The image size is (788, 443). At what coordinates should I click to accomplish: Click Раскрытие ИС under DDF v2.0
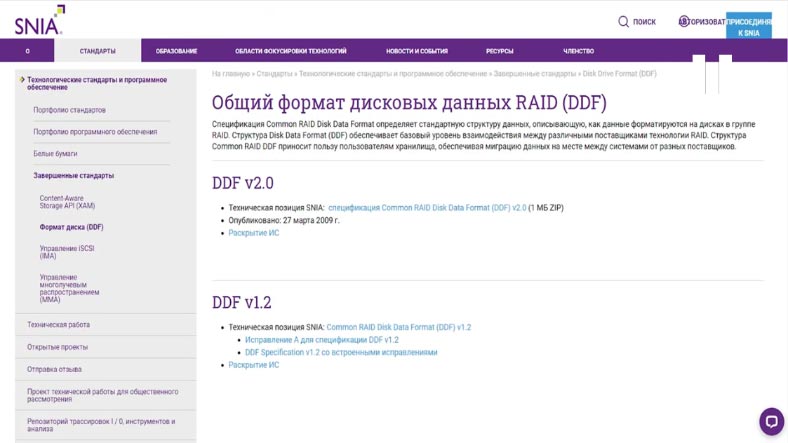point(253,233)
